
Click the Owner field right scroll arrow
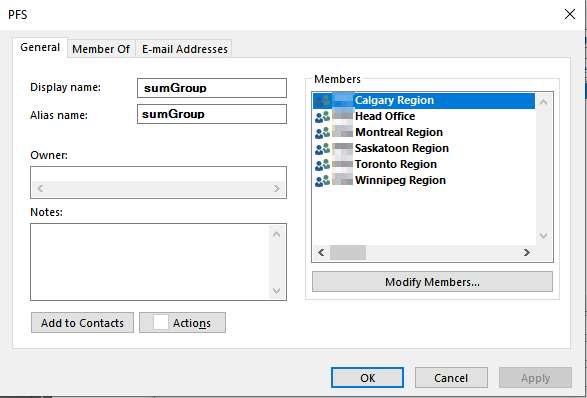click(x=277, y=188)
